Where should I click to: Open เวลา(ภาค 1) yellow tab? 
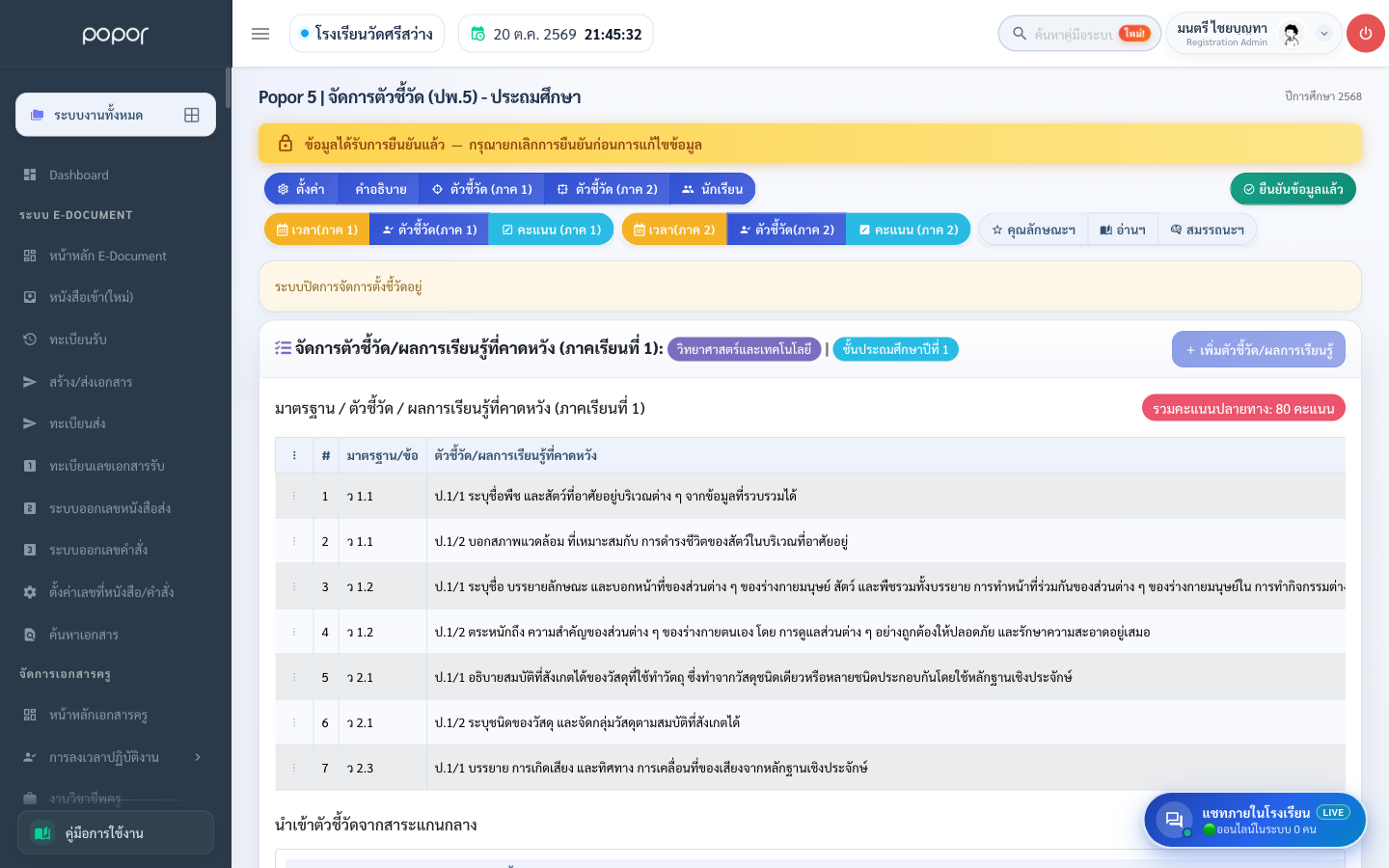tap(317, 230)
